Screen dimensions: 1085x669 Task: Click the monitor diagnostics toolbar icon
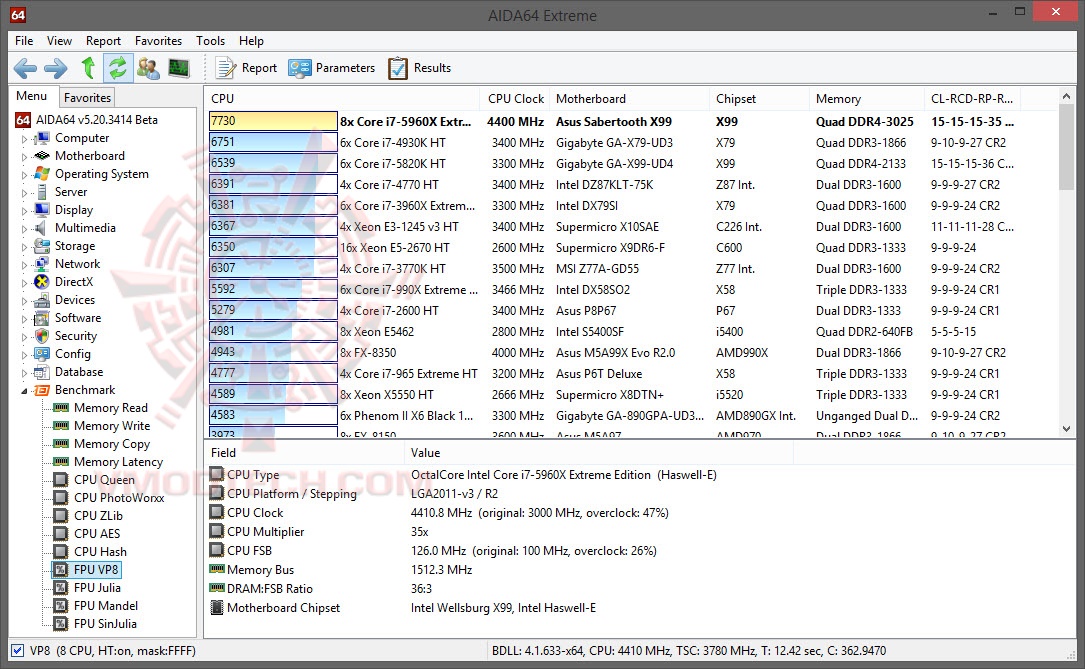coord(179,68)
